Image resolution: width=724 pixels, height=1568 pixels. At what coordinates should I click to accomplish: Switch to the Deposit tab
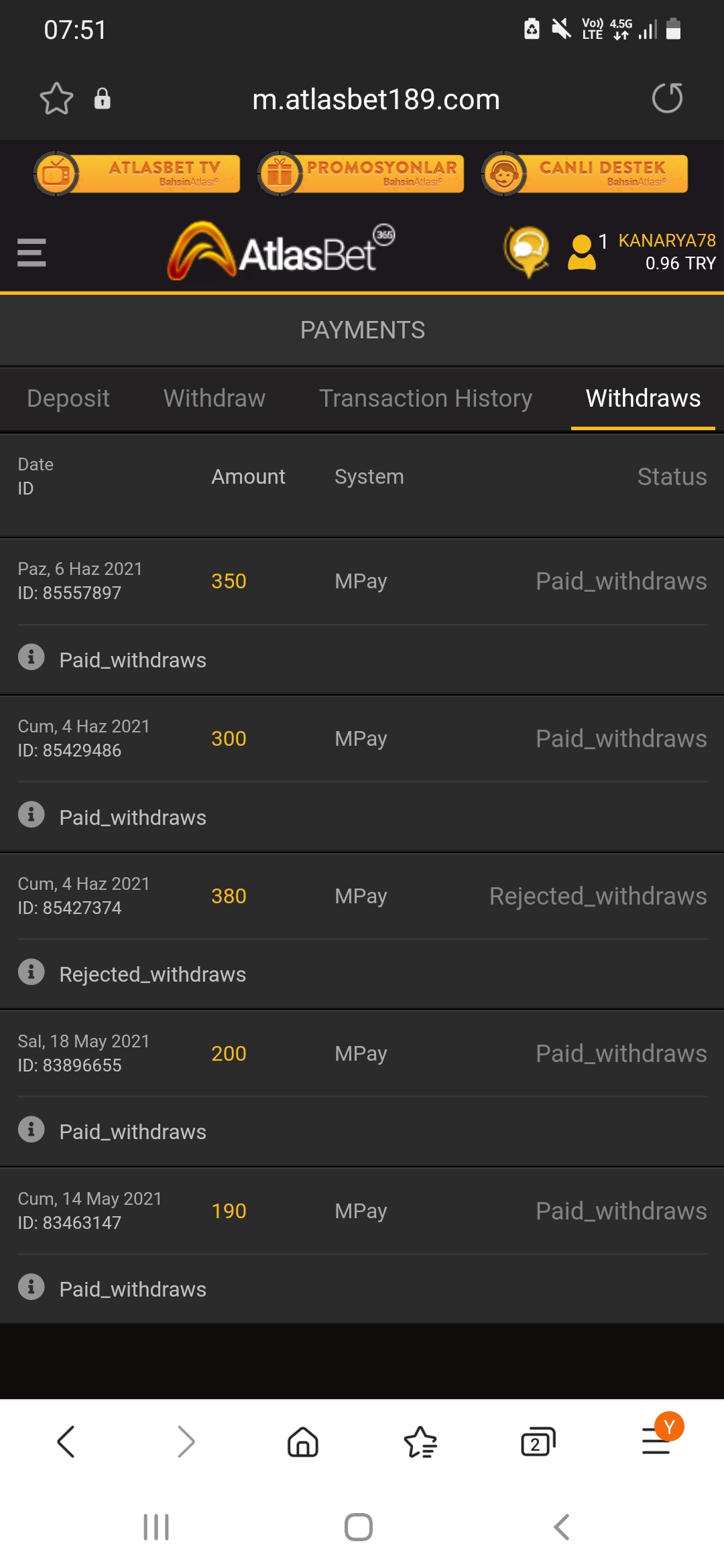point(68,398)
